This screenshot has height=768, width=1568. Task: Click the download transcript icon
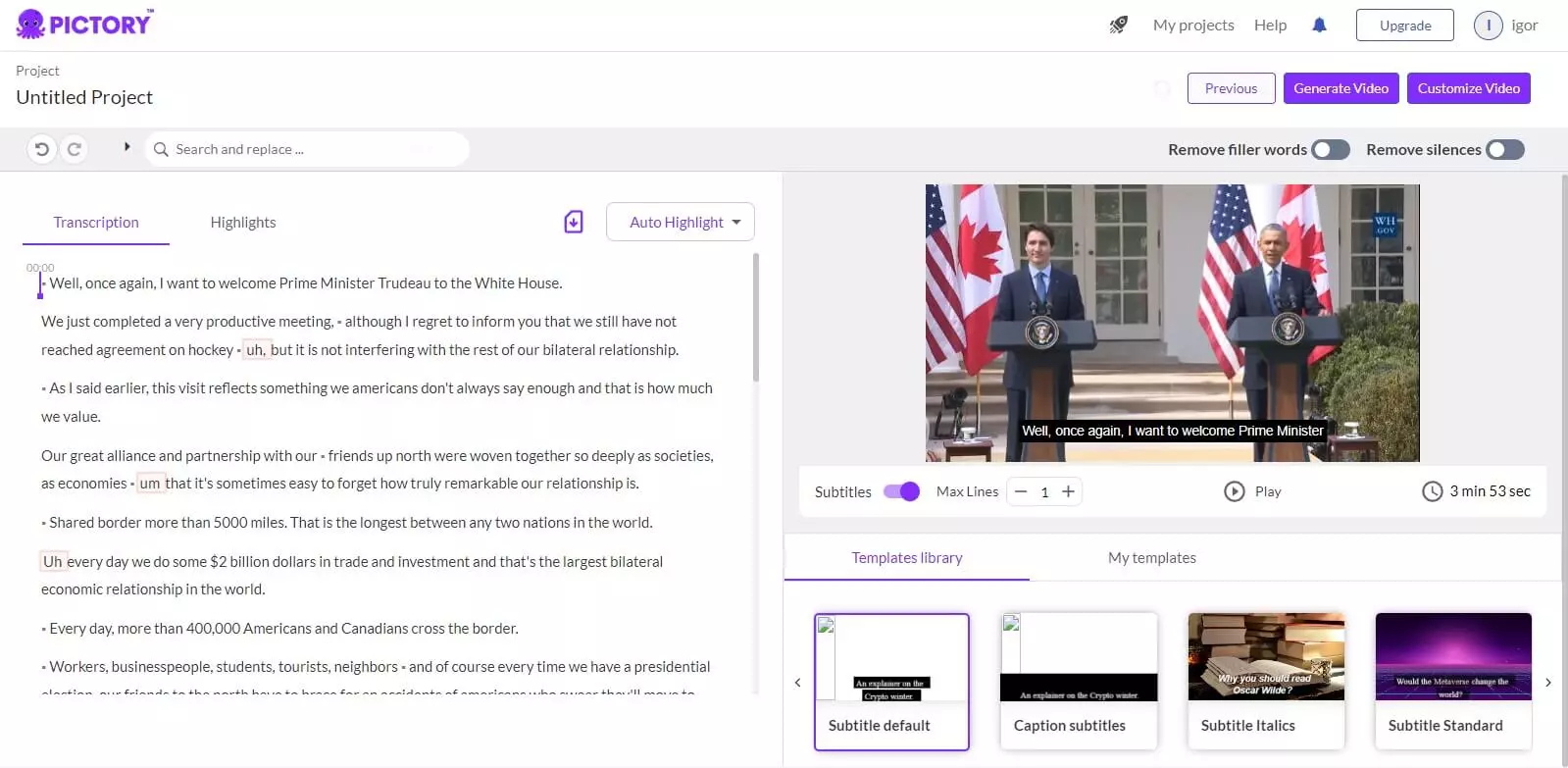point(574,223)
